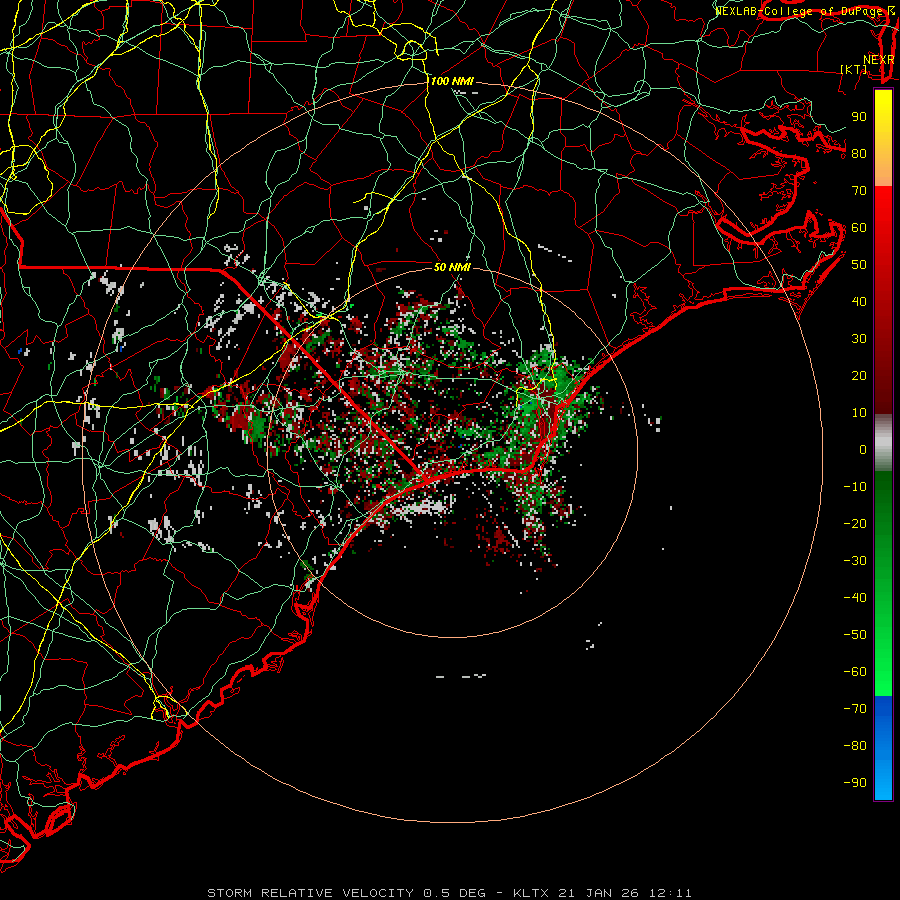Select the -10 value on the velocity scale
The height and width of the screenshot is (900, 900).
pos(855,487)
